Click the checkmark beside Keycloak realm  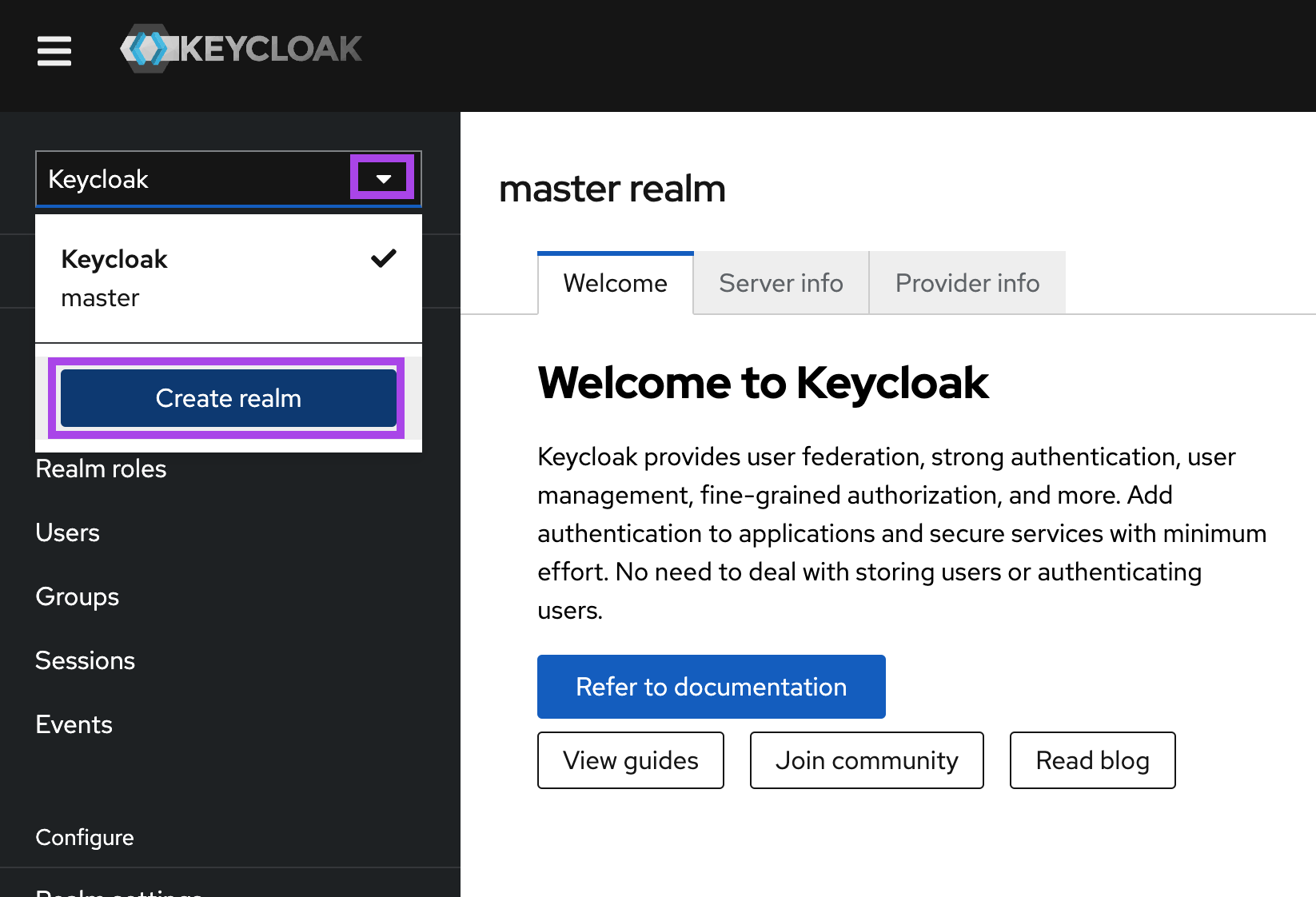pos(384,258)
